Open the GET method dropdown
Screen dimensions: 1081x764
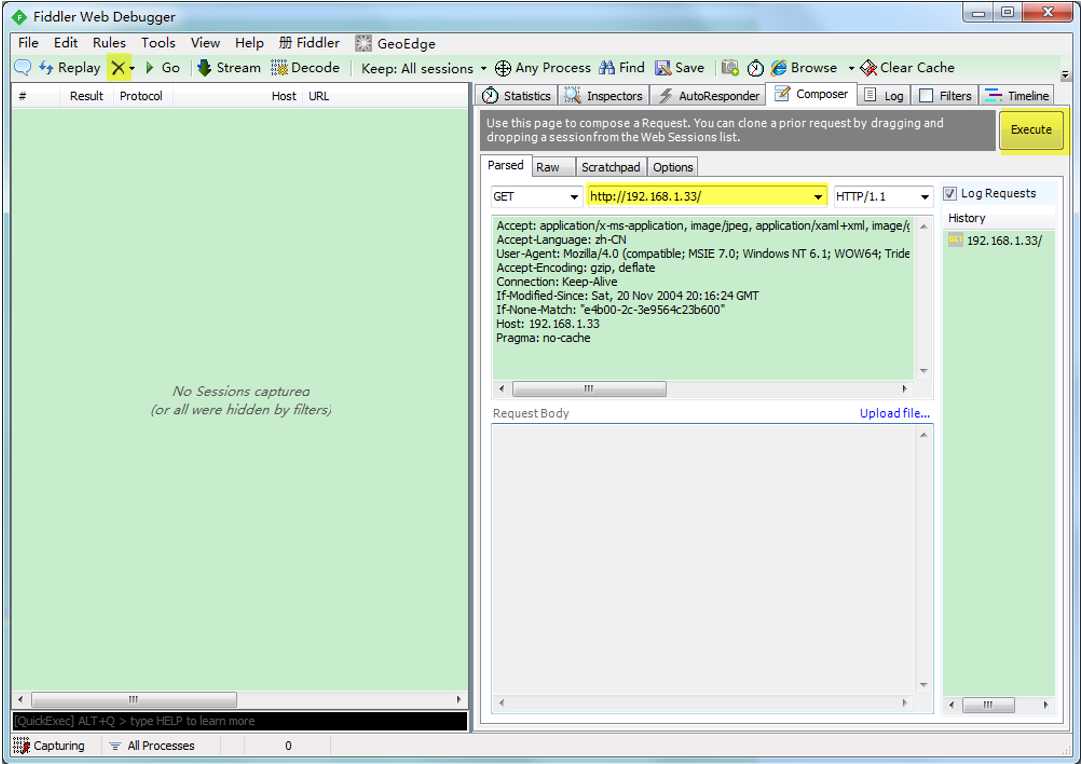point(536,197)
